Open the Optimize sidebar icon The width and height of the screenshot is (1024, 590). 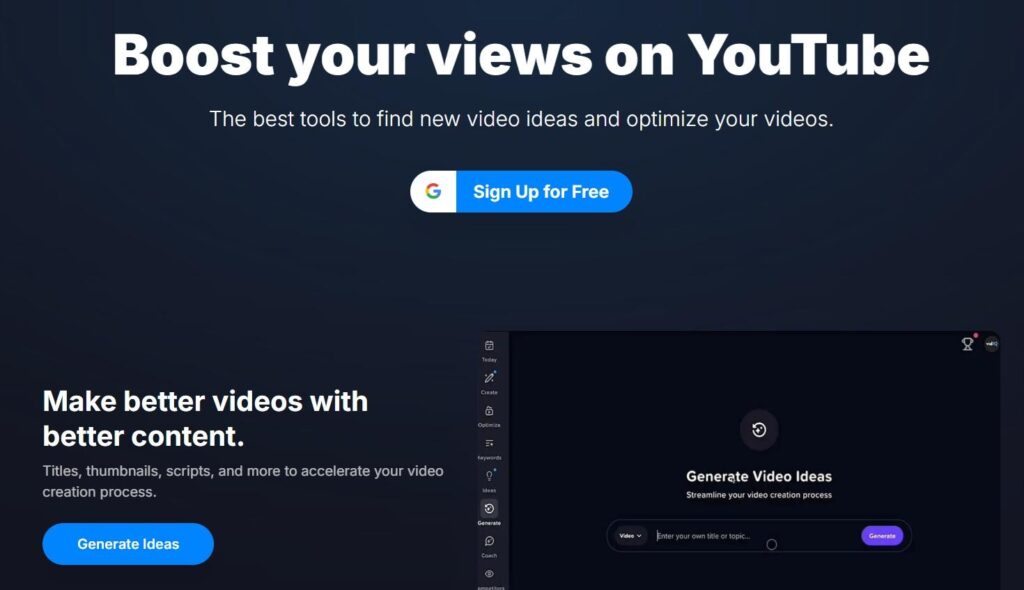[489, 411]
